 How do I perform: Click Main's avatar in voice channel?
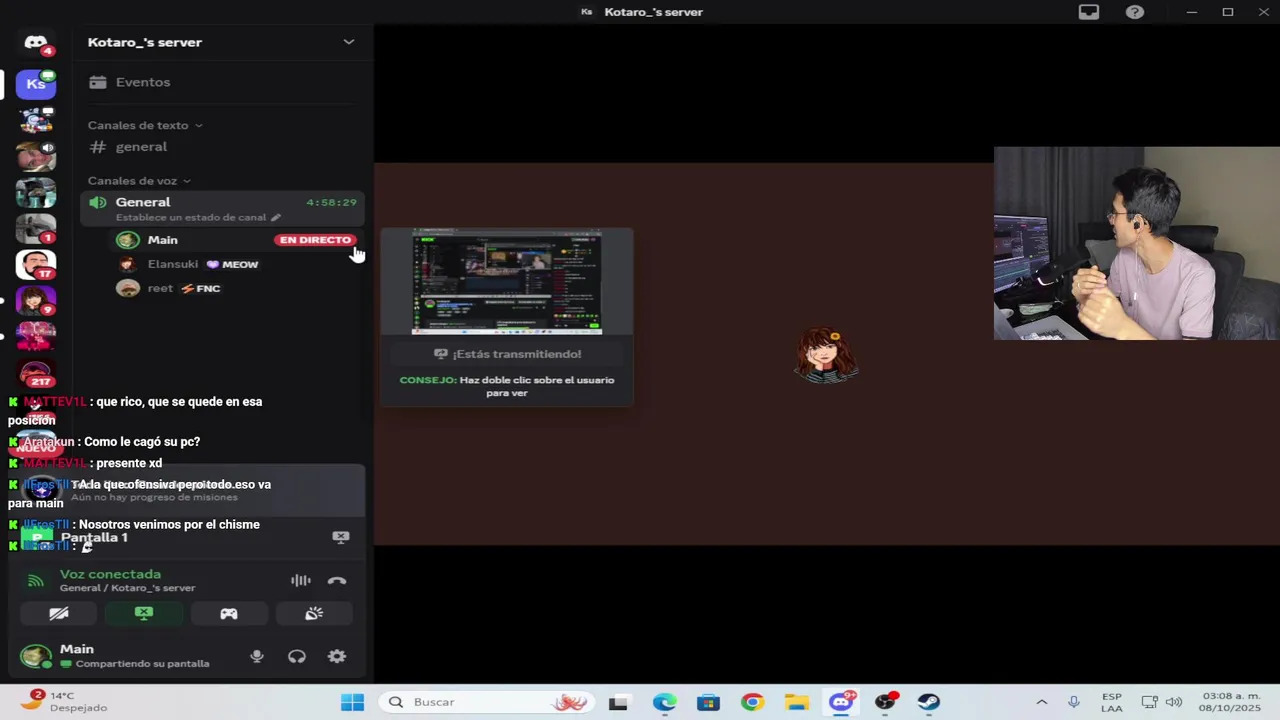click(x=127, y=240)
